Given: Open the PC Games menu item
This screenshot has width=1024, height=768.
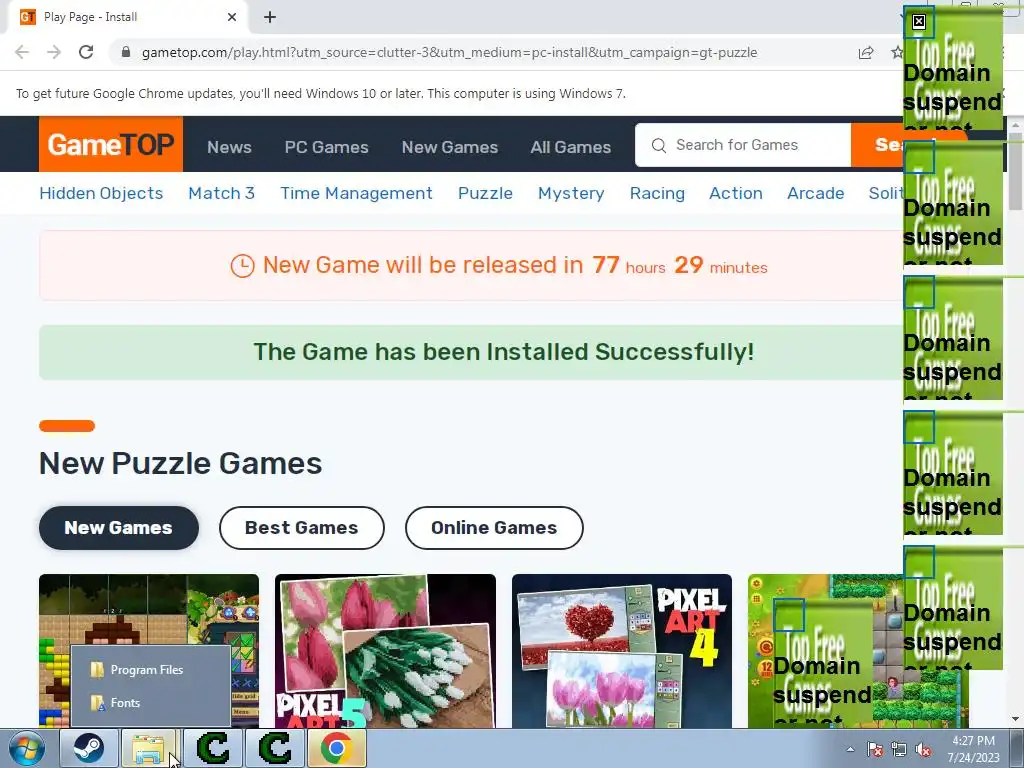Looking at the screenshot, I should pyautogui.click(x=327, y=147).
